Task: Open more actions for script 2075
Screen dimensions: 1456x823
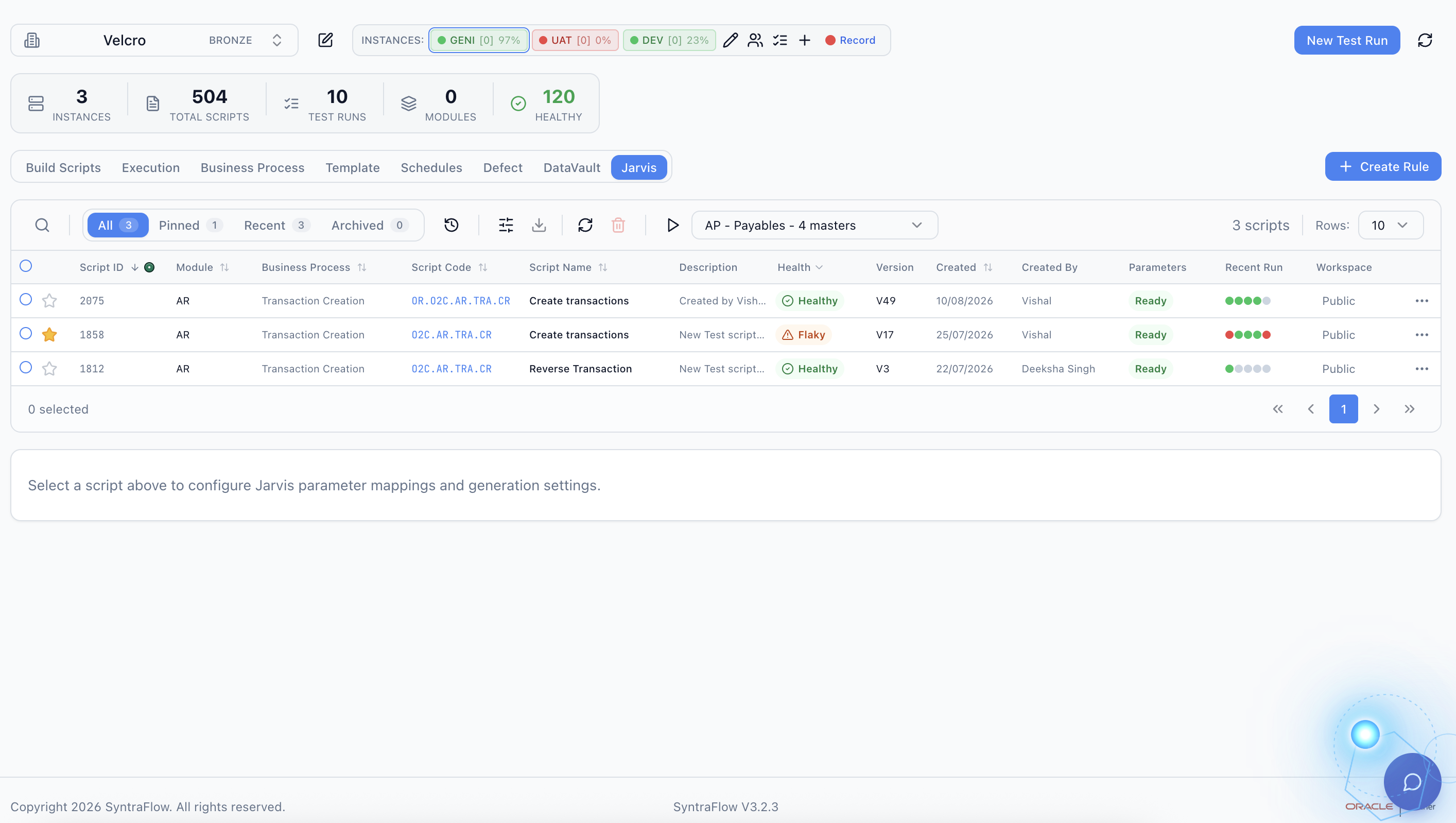Action: [1422, 301]
